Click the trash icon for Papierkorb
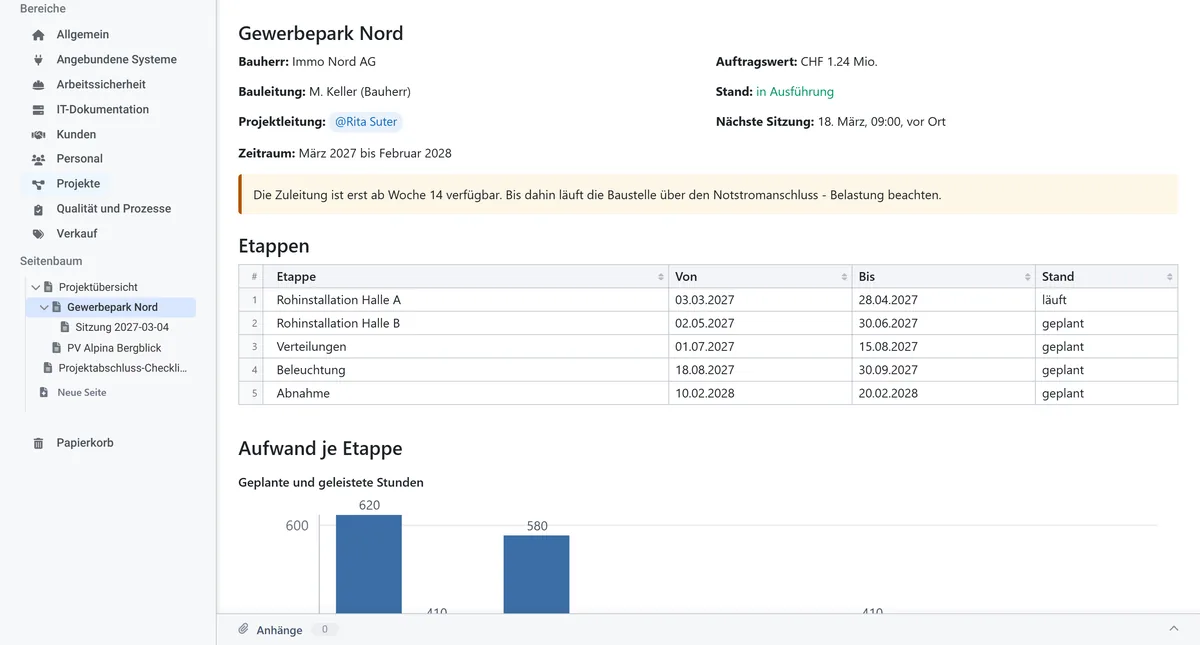 [39, 443]
